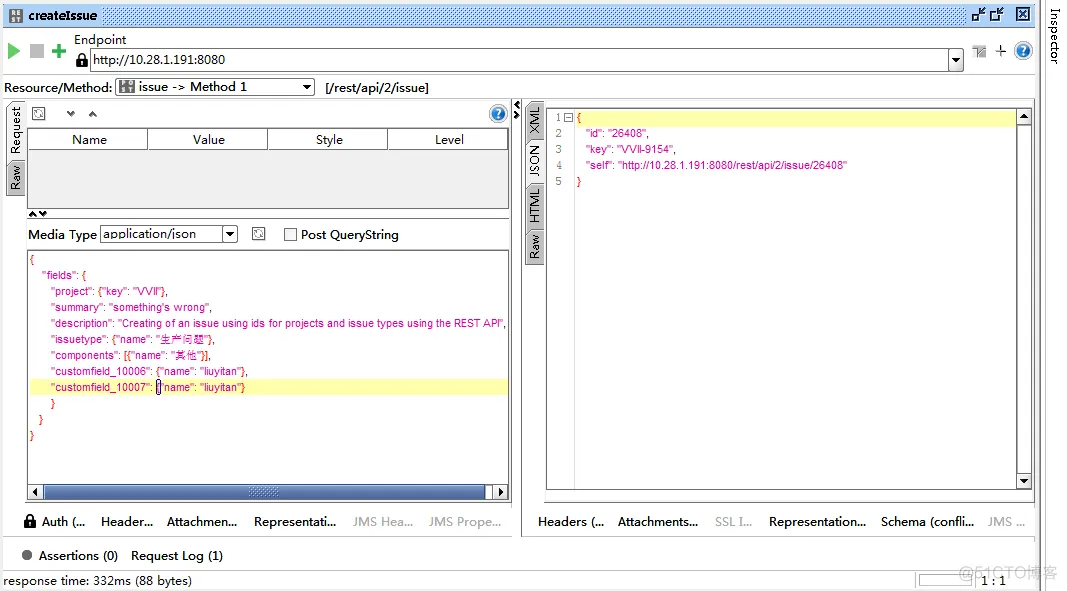Switch response view to XML tab
Viewport: 1067px width, 591px height.
point(535,120)
